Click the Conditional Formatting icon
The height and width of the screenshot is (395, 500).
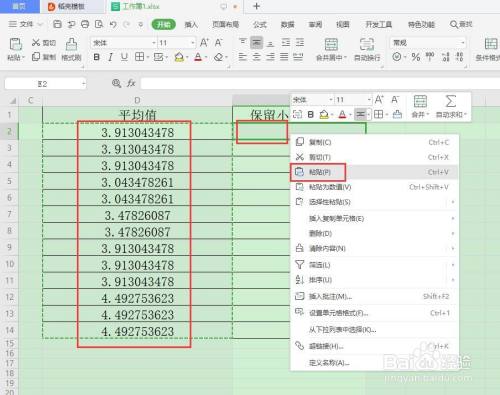coord(491,44)
